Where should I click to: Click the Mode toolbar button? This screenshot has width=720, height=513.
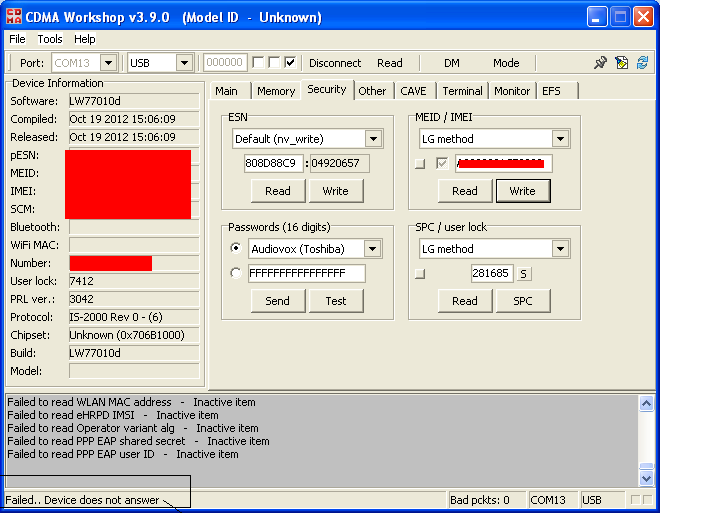[506, 63]
